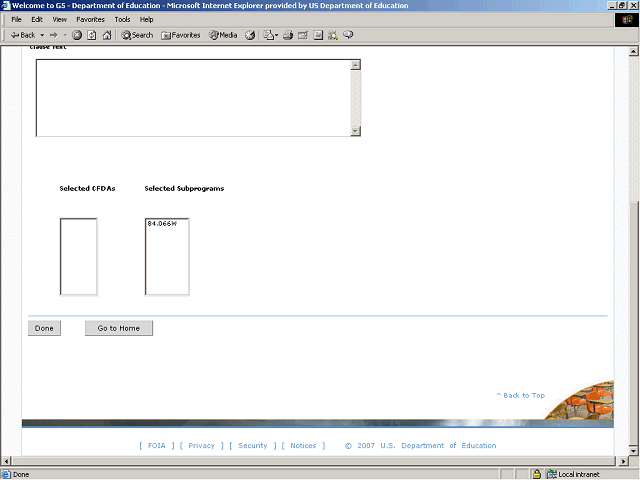Click the Research icon in toolbar
This screenshot has width=640, height=480.
[333, 35]
